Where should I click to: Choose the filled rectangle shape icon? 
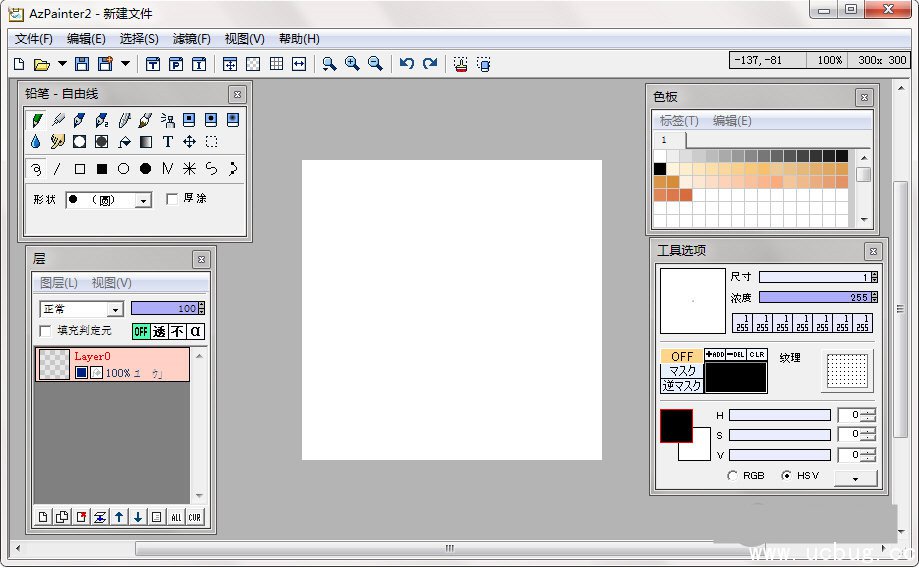click(x=102, y=169)
